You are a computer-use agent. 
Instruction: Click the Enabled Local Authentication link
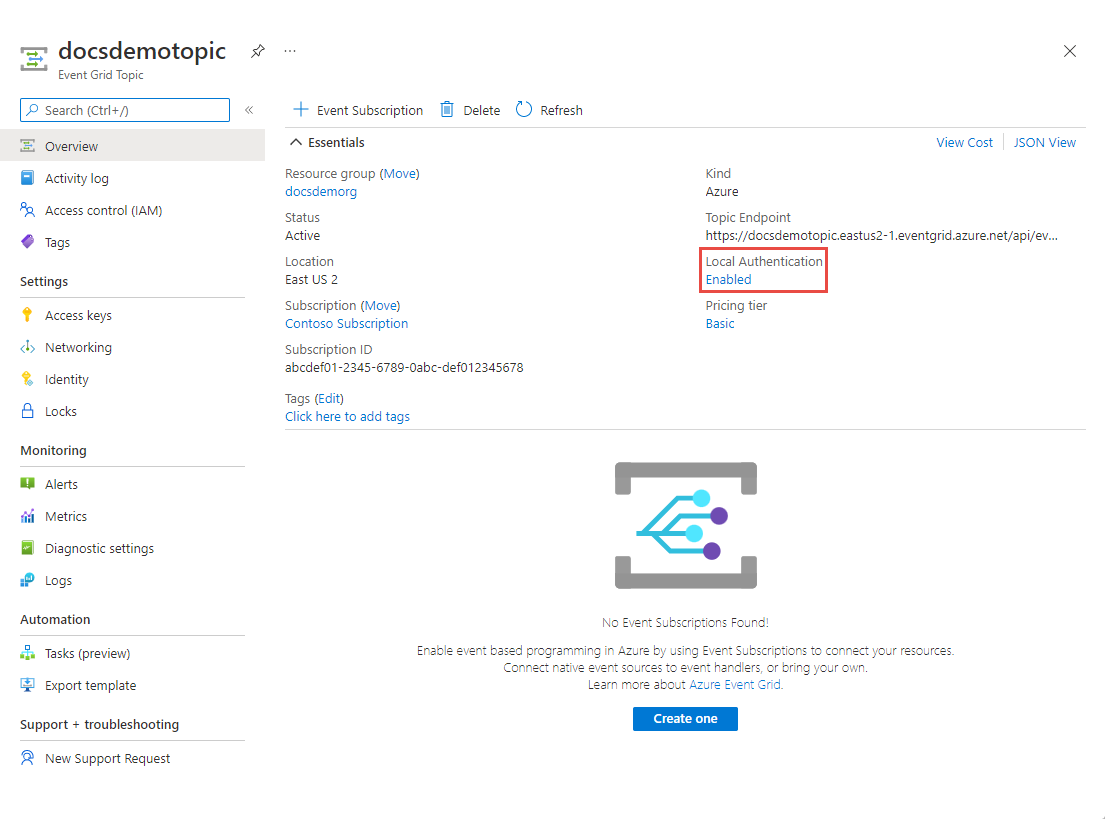pos(728,279)
